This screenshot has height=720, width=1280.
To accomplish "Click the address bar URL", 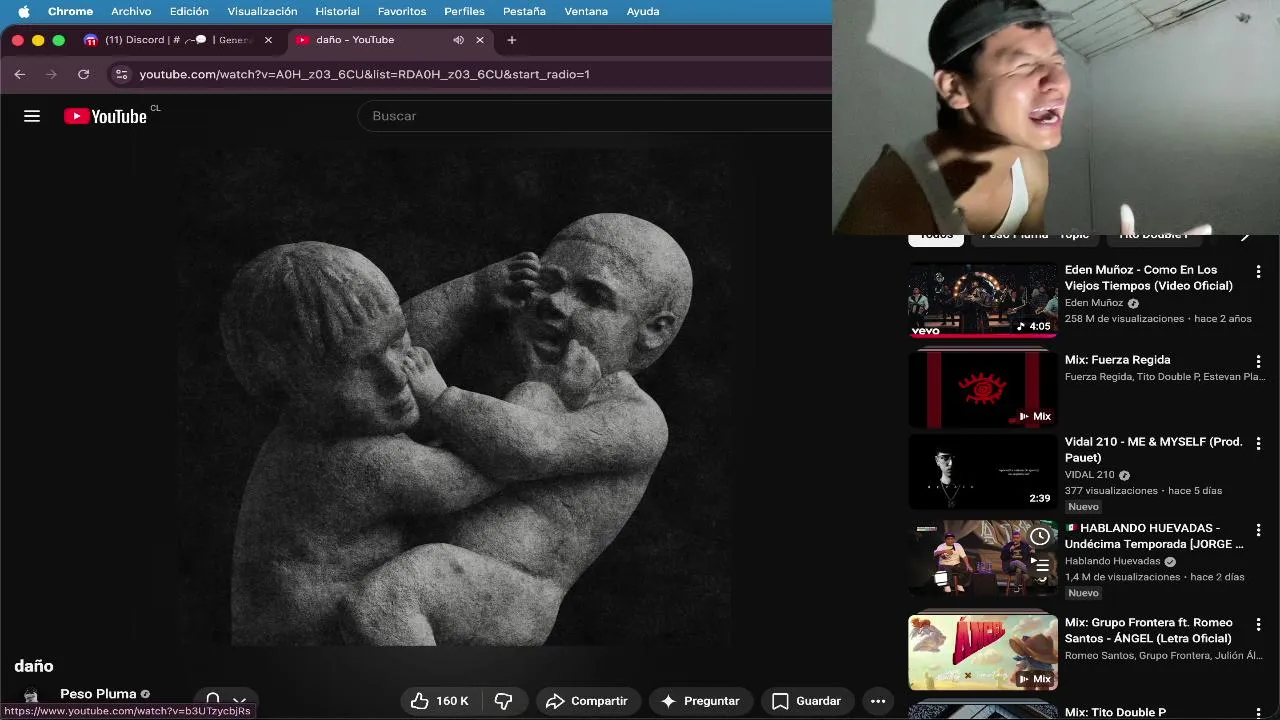I will (x=364, y=74).
